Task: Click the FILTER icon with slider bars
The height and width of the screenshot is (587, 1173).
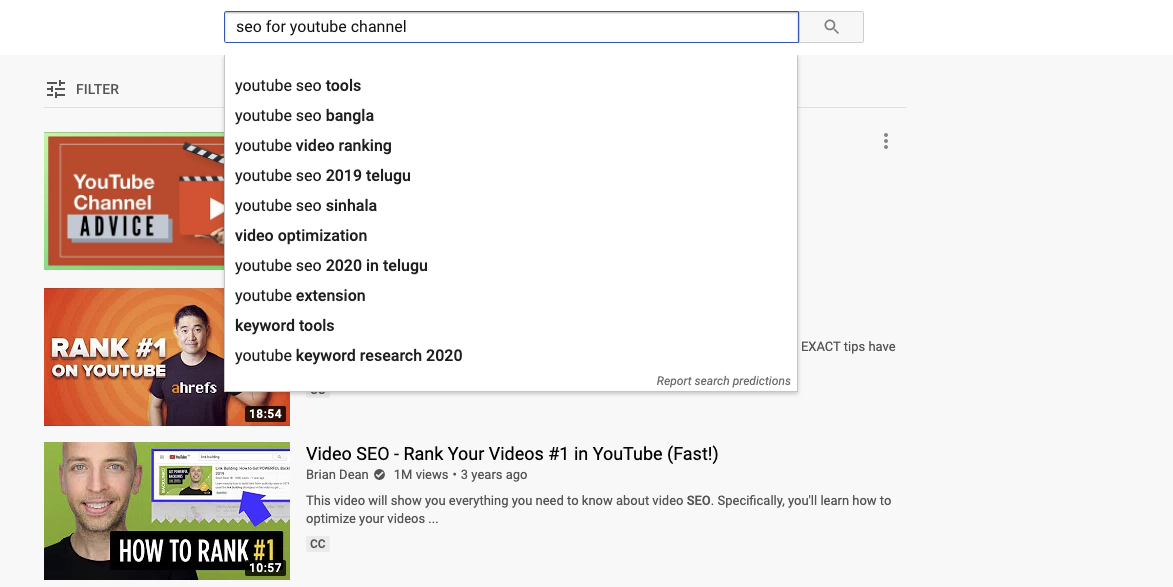Action: click(x=57, y=89)
